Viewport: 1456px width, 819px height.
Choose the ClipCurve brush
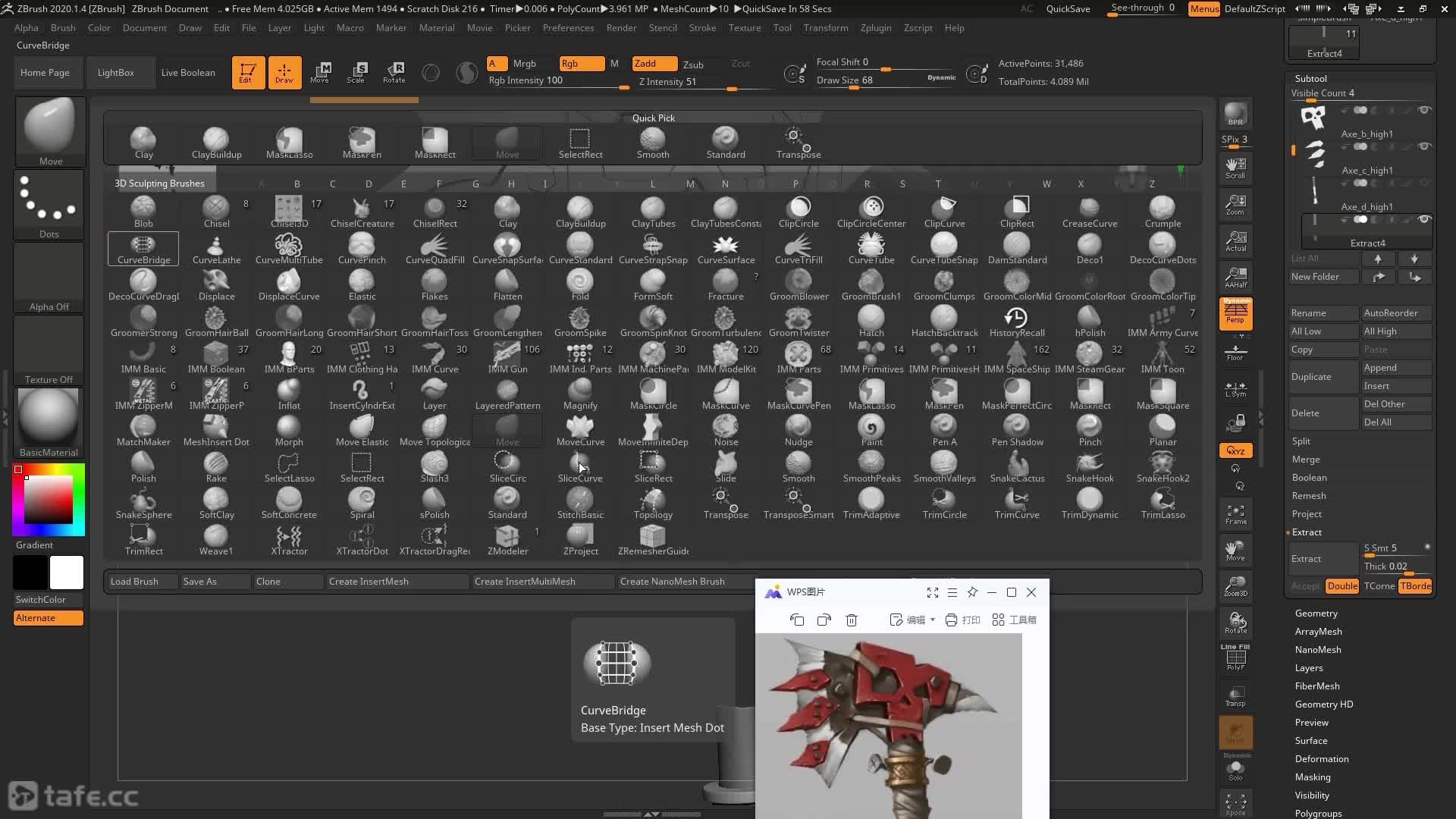(x=944, y=212)
